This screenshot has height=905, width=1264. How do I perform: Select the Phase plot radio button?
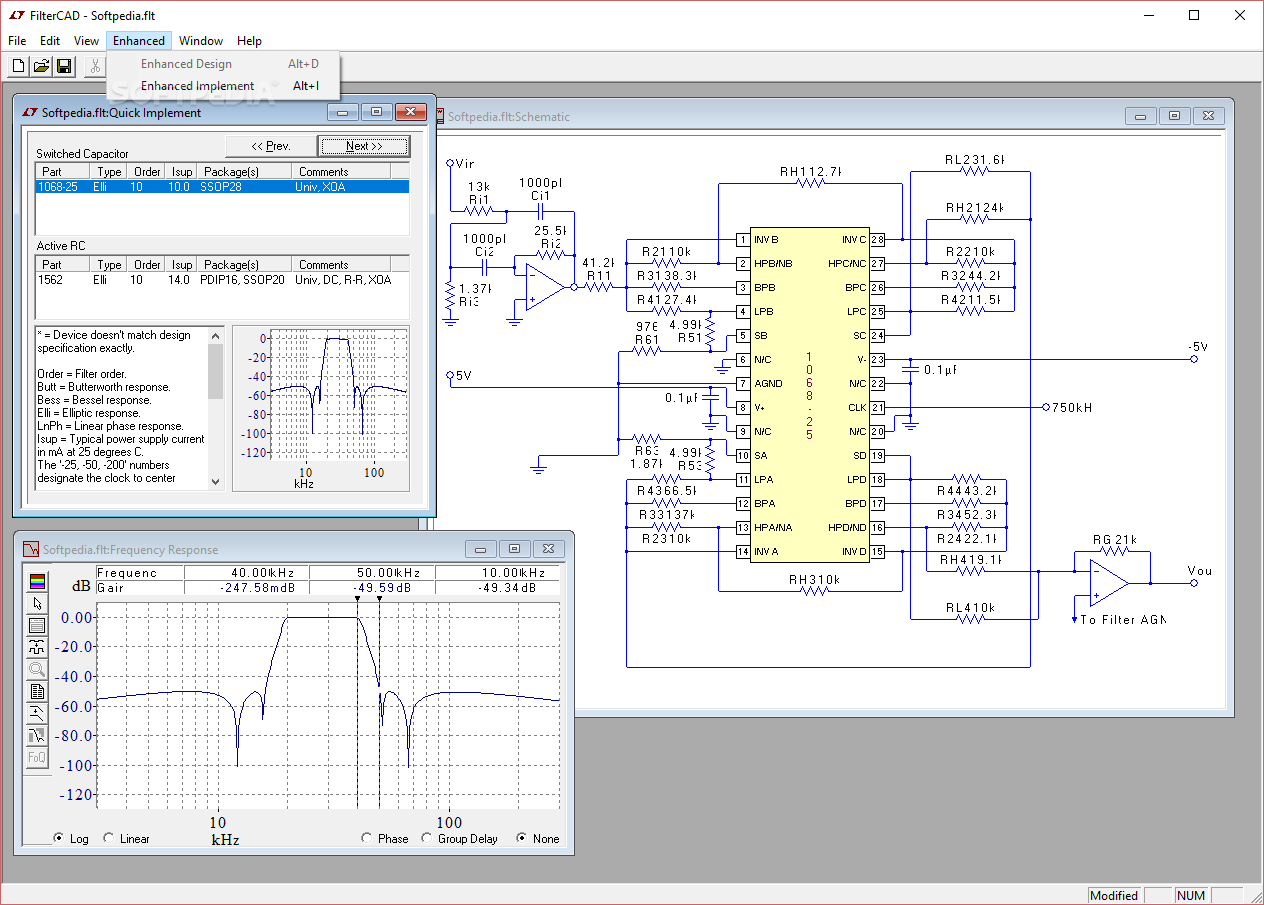point(367,838)
